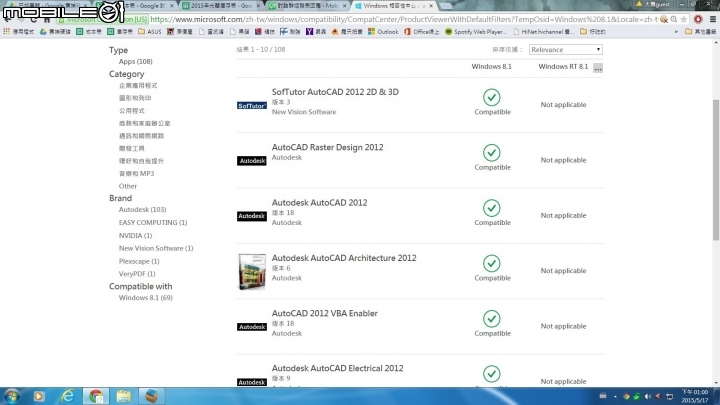Click Compatible checkmark icon for SofTutor AutoCAD
Viewport: 720px width, 405px height.
(x=492, y=97)
